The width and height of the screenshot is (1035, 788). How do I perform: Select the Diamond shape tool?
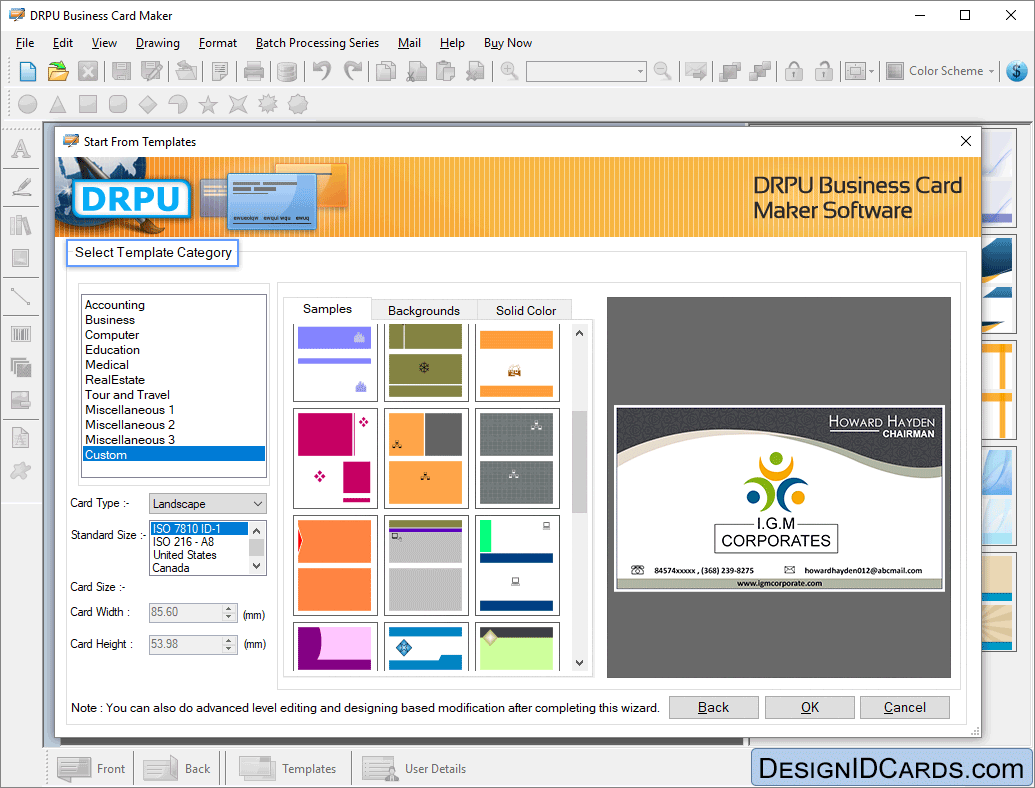148,104
